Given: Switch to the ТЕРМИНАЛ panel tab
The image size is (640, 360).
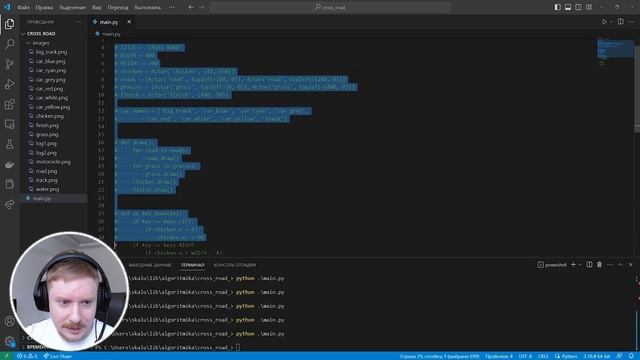Looking at the screenshot, I should [192, 265].
